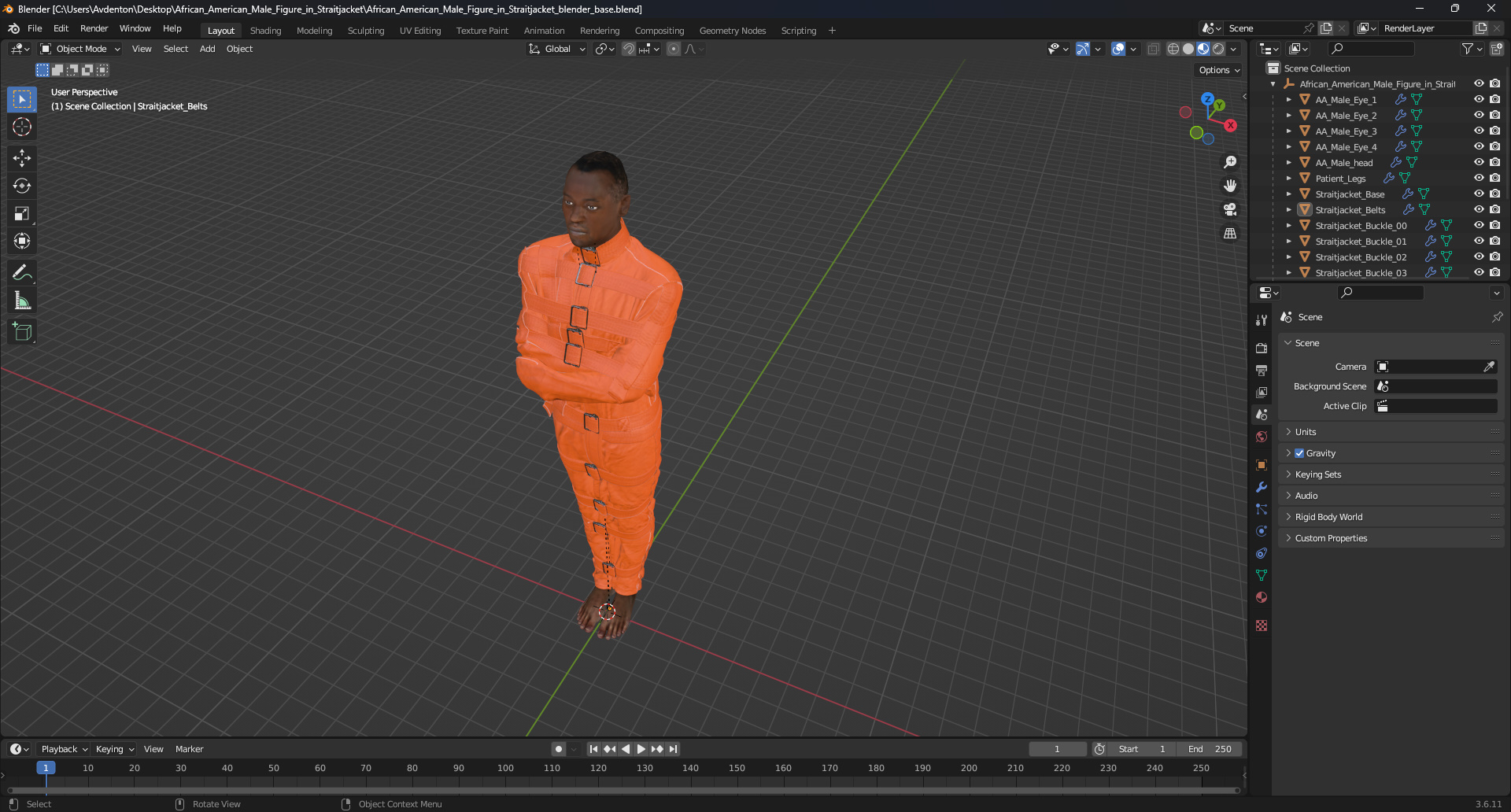
Task: Click the current frame number field
Action: click(x=1057, y=749)
